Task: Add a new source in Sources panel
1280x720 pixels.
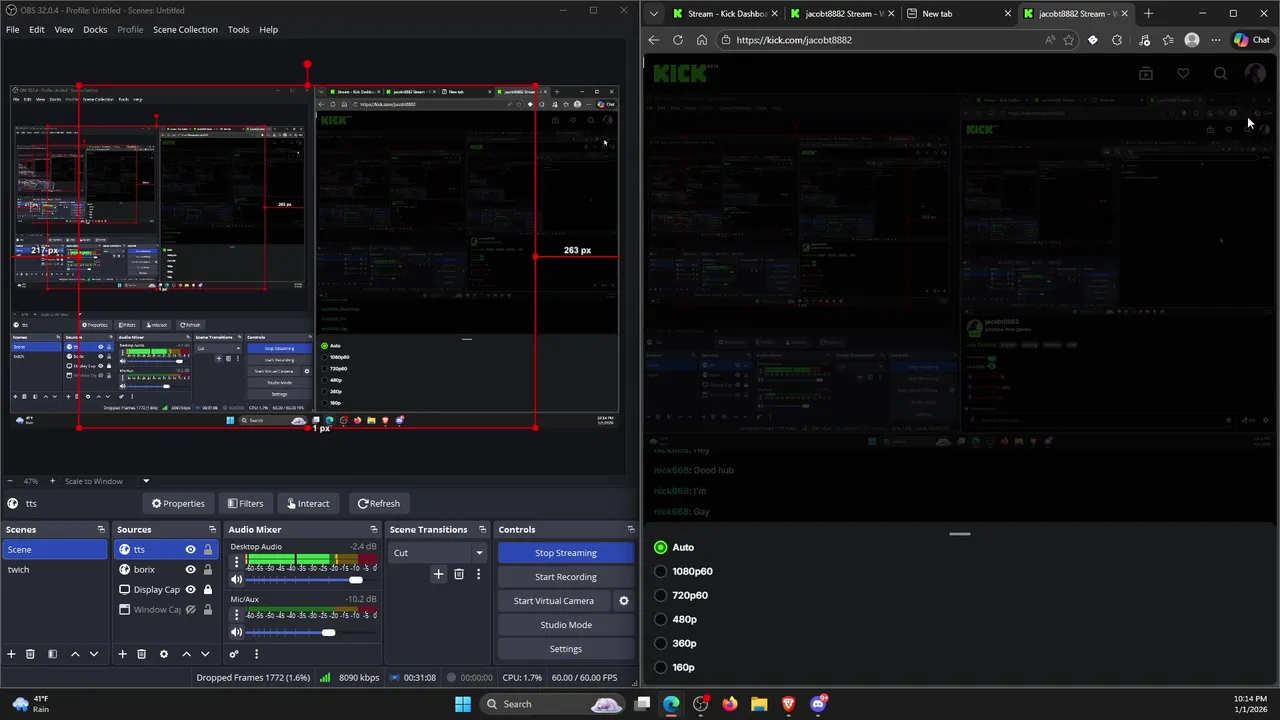Action: point(122,654)
